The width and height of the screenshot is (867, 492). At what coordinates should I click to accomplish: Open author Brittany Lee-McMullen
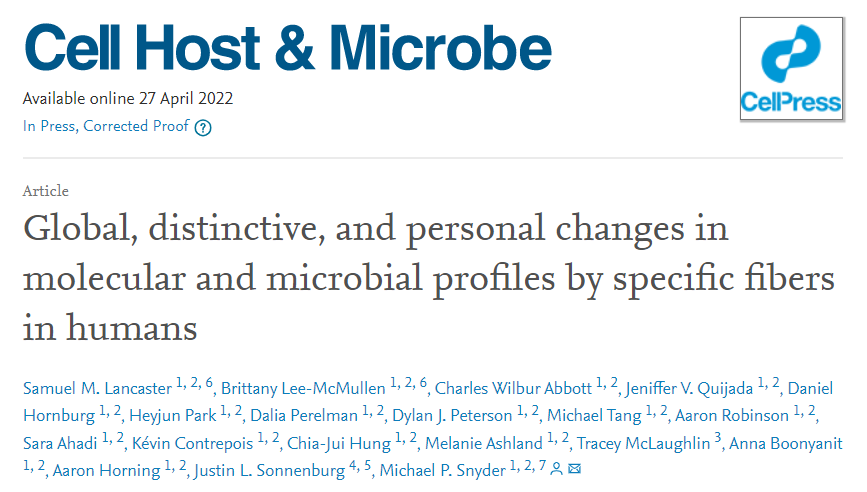click(x=303, y=388)
